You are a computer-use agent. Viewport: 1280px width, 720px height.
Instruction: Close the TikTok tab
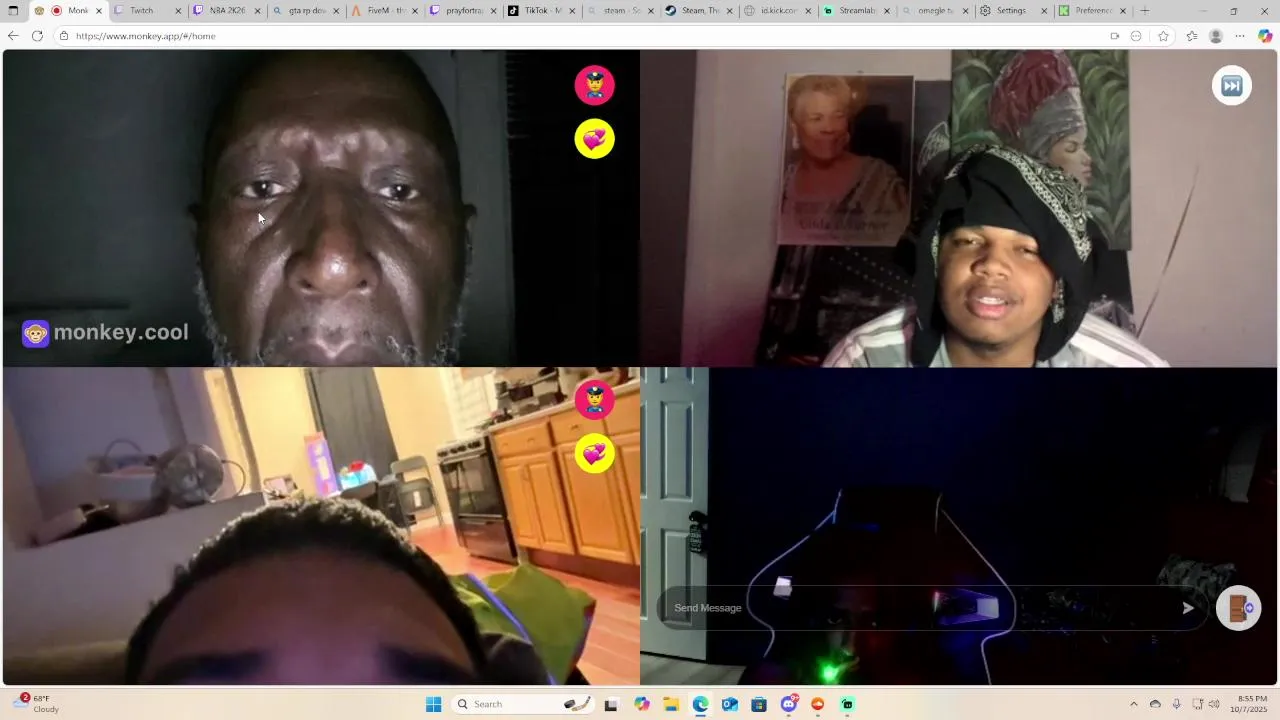point(572,11)
